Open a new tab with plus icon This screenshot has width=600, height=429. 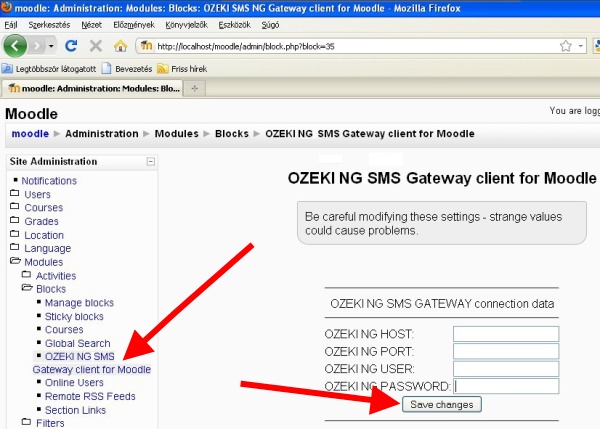pyautogui.click(x=194, y=88)
